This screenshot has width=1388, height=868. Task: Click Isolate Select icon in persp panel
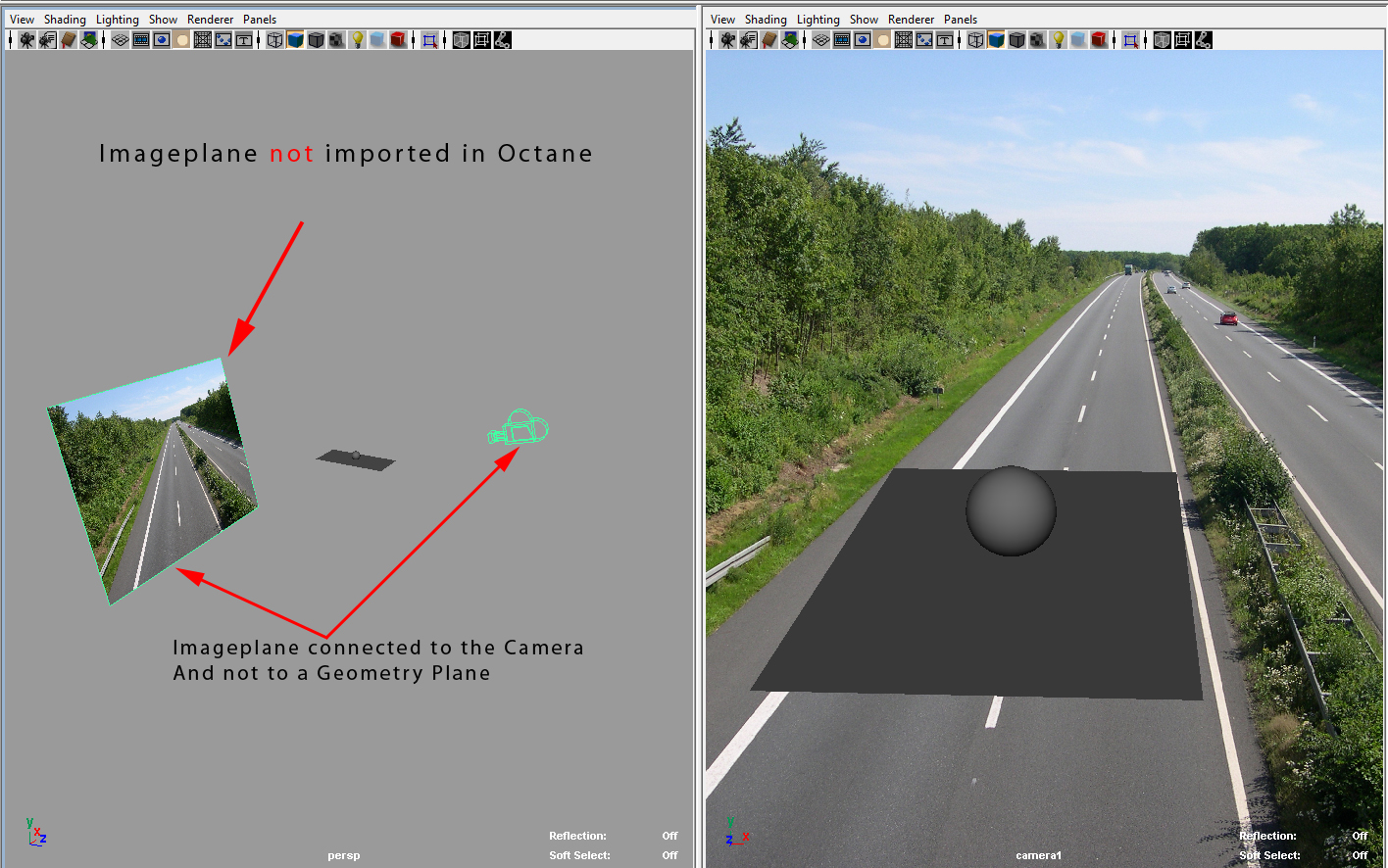click(x=430, y=40)
